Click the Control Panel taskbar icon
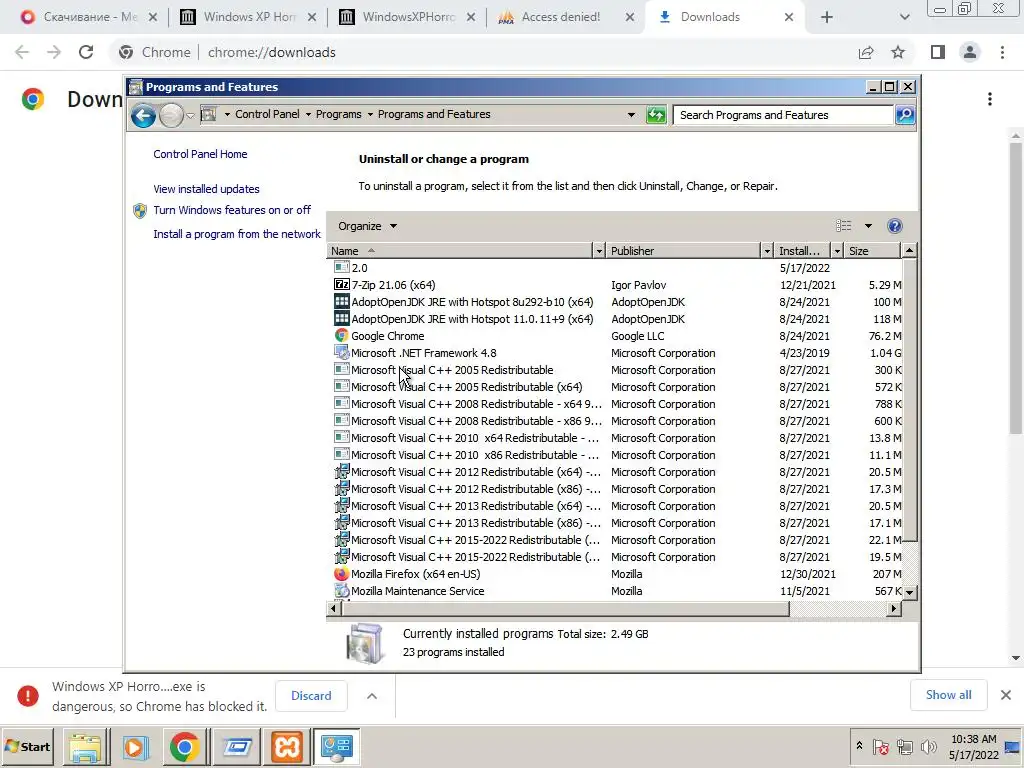This screenshot has width=1024, height=768. 337,747
